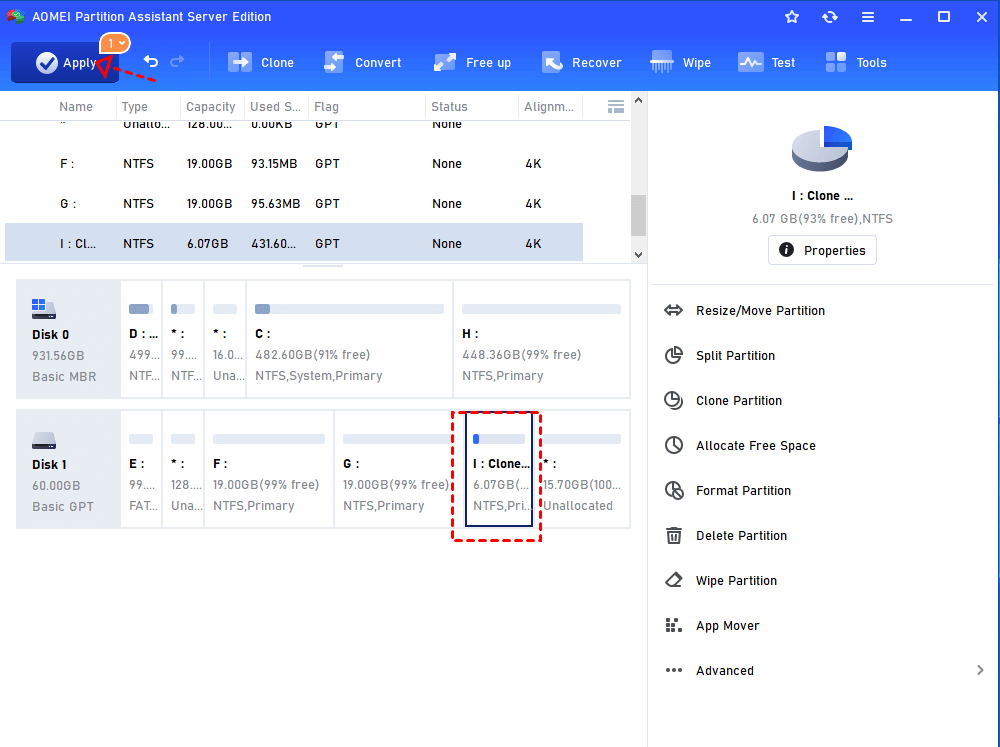Open the Test menu
This screenshot has height=747, width=1000.
coord(767,63)
